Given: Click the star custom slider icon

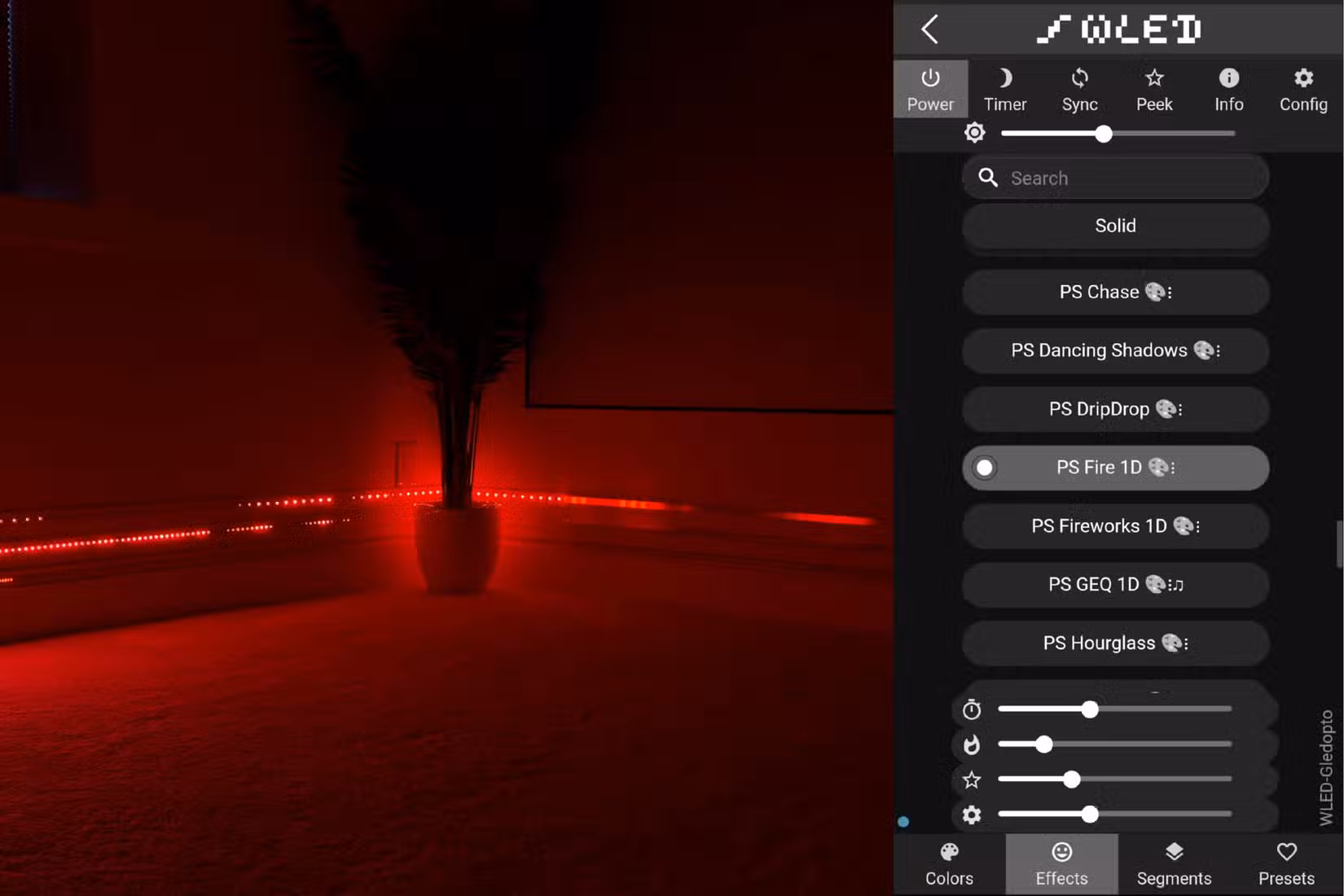Looking at the screenshot, I should click(x=972, y=780).
